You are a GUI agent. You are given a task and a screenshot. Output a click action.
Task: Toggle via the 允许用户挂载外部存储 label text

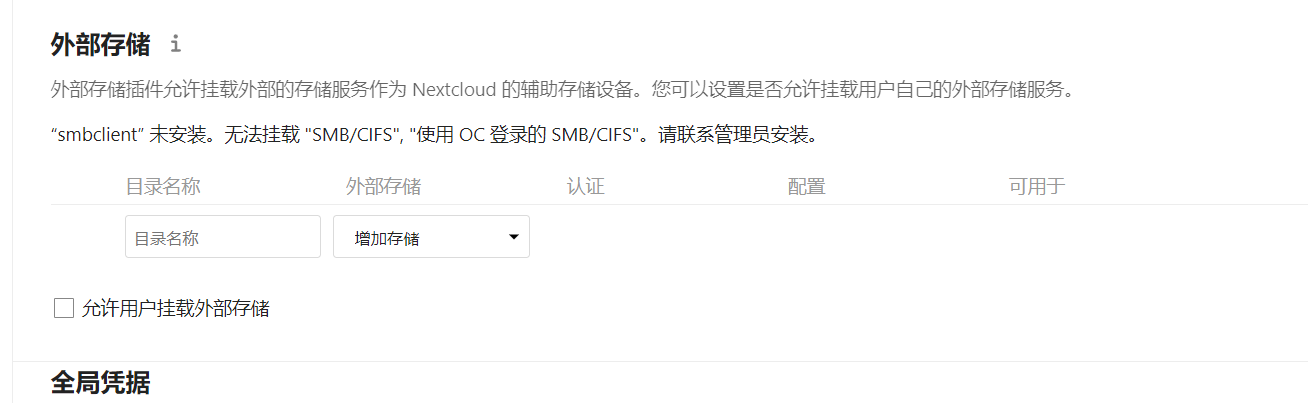[176, 308]
